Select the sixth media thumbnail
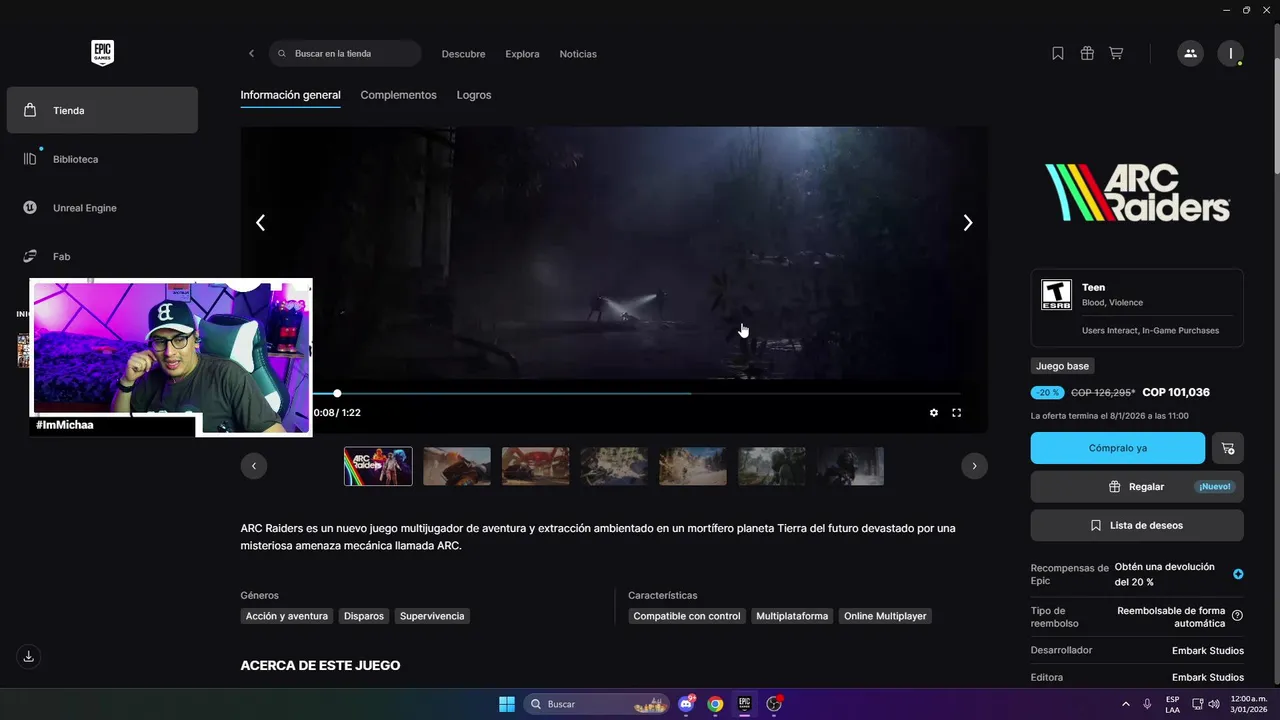The width and height of the screenshot is (1280, 720). point(772,466)
